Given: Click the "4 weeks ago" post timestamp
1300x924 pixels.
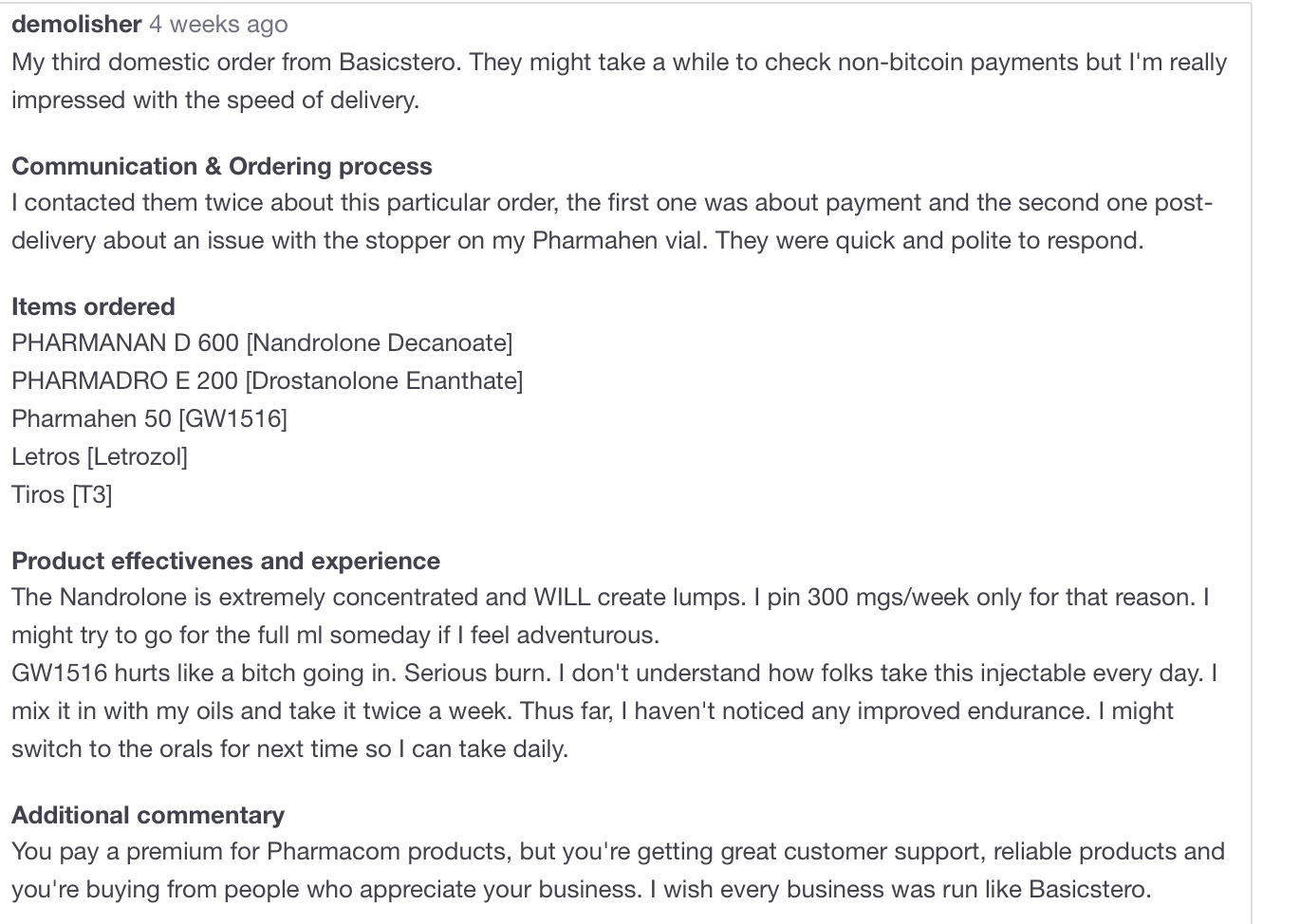Looking at the screenshot, I should pos(218,25).
